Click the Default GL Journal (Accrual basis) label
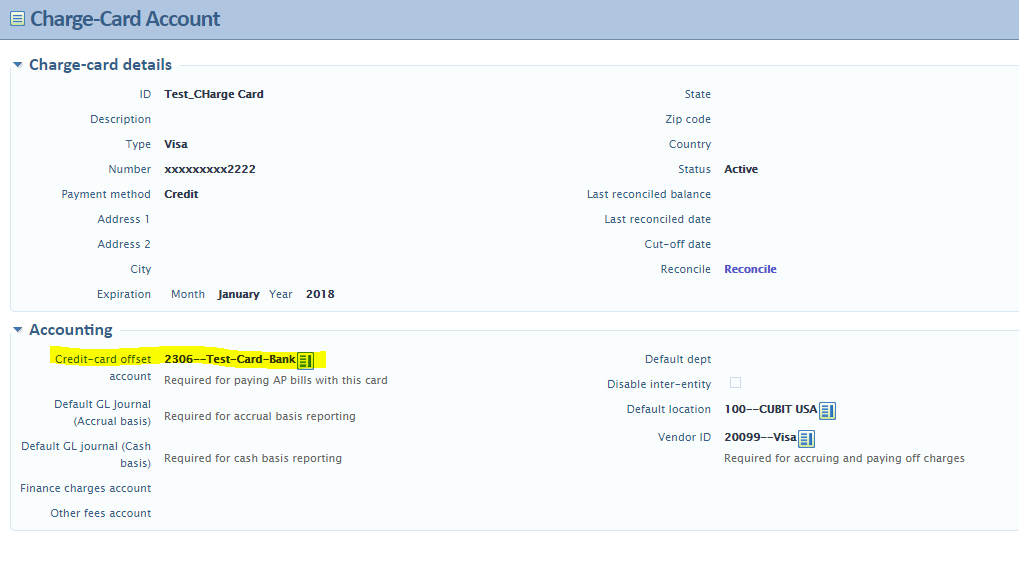The width and height of the screenshot is (1019, 567). click(x=102, y=413)
